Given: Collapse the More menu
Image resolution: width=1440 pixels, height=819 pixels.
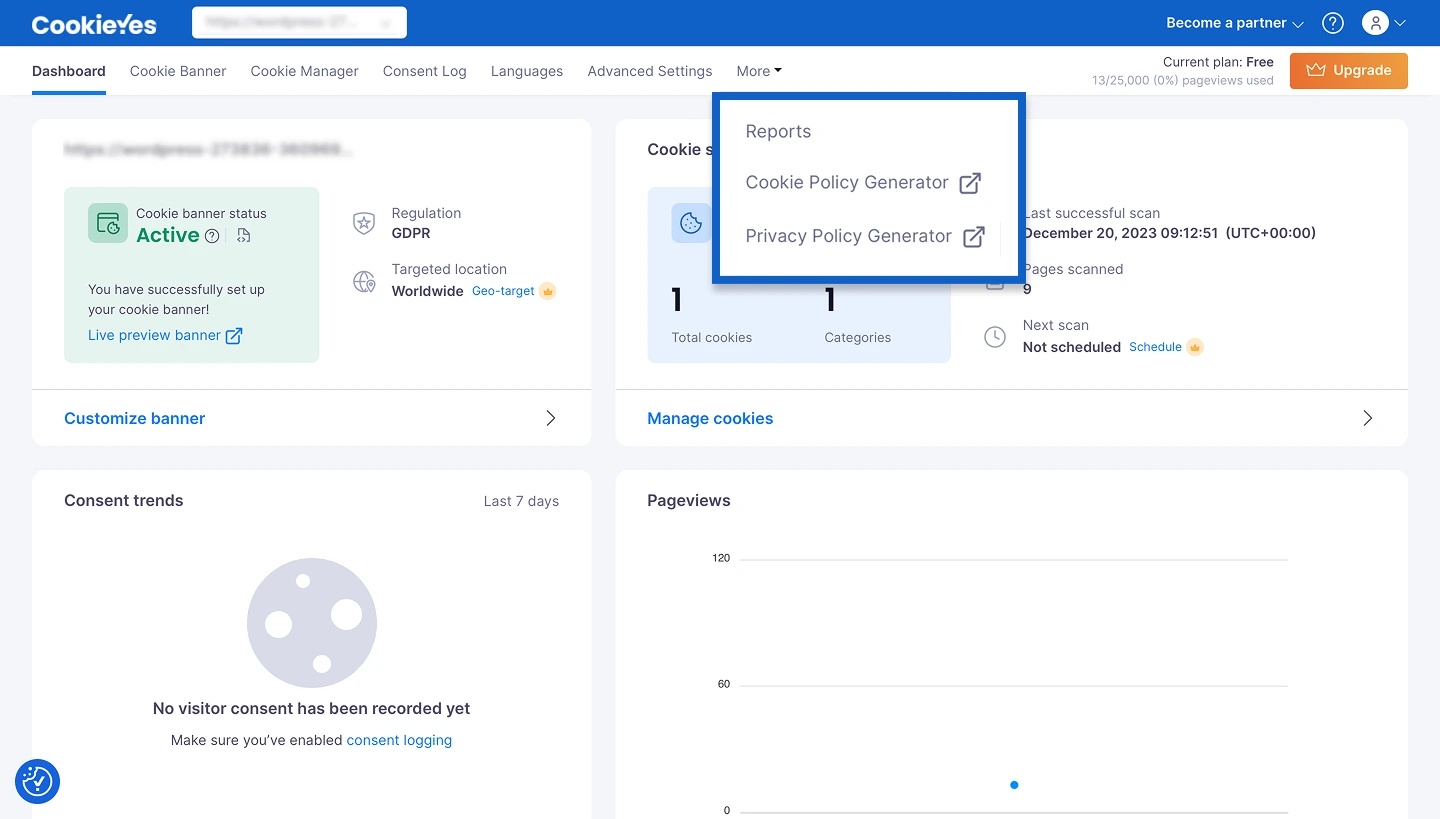Looking at the screenshot, I should pos(759,71).
